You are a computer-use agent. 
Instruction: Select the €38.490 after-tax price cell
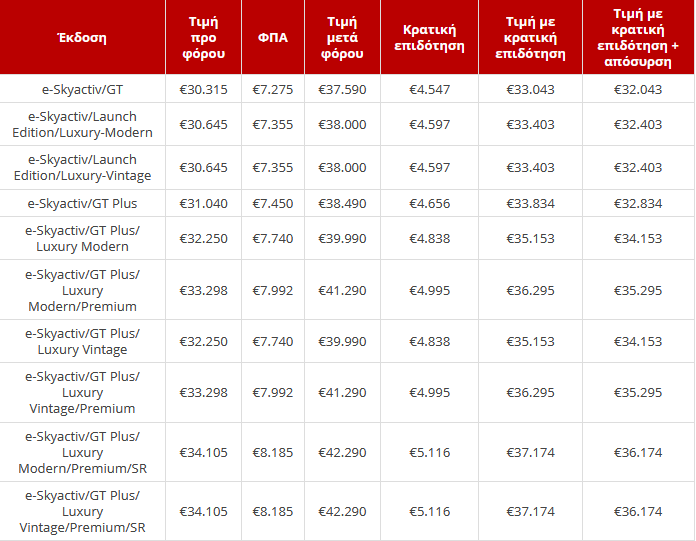[x=342, y=203]
